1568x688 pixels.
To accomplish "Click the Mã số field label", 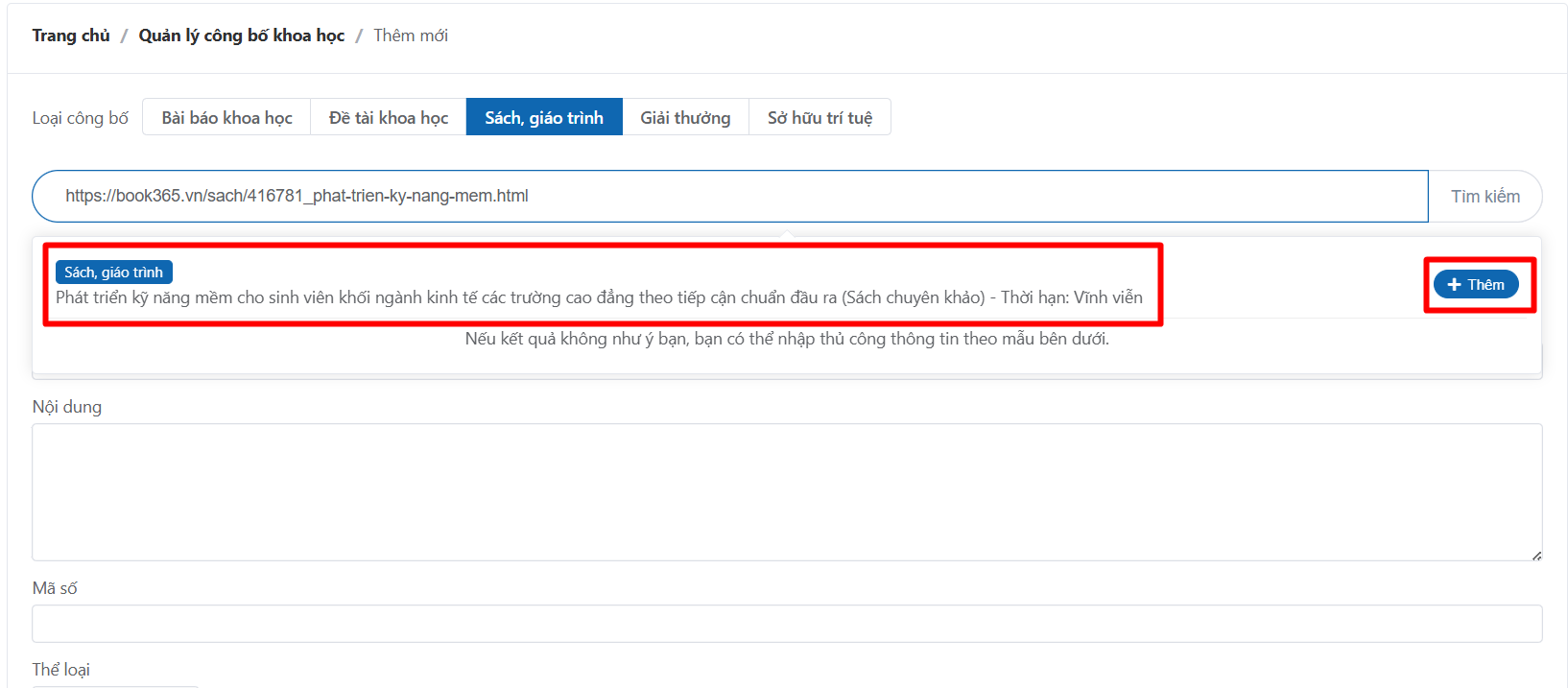I will click(55, 588).
